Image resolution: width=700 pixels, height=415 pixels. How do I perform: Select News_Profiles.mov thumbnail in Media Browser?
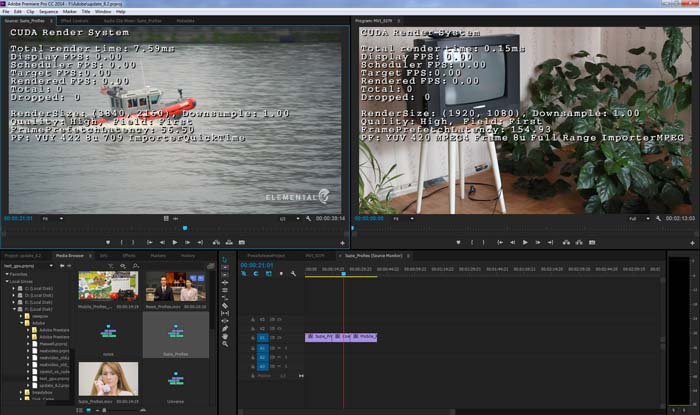[x=175, y=286]
